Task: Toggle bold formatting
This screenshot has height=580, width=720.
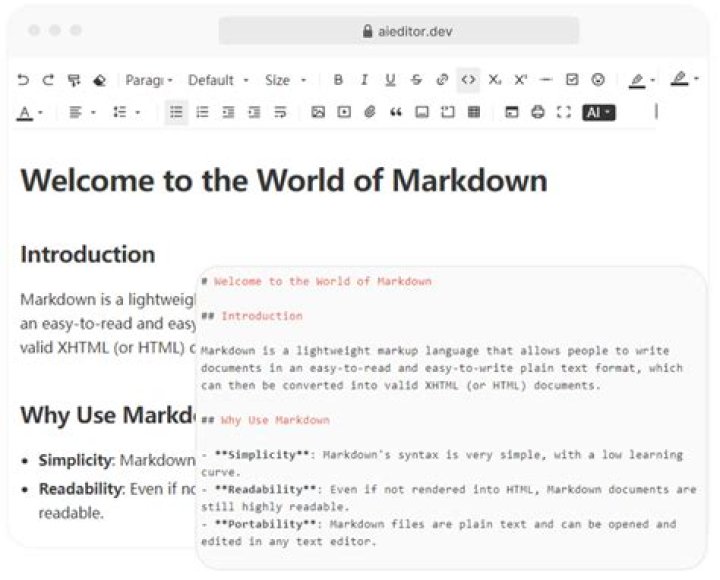Action: coord(338,80)
